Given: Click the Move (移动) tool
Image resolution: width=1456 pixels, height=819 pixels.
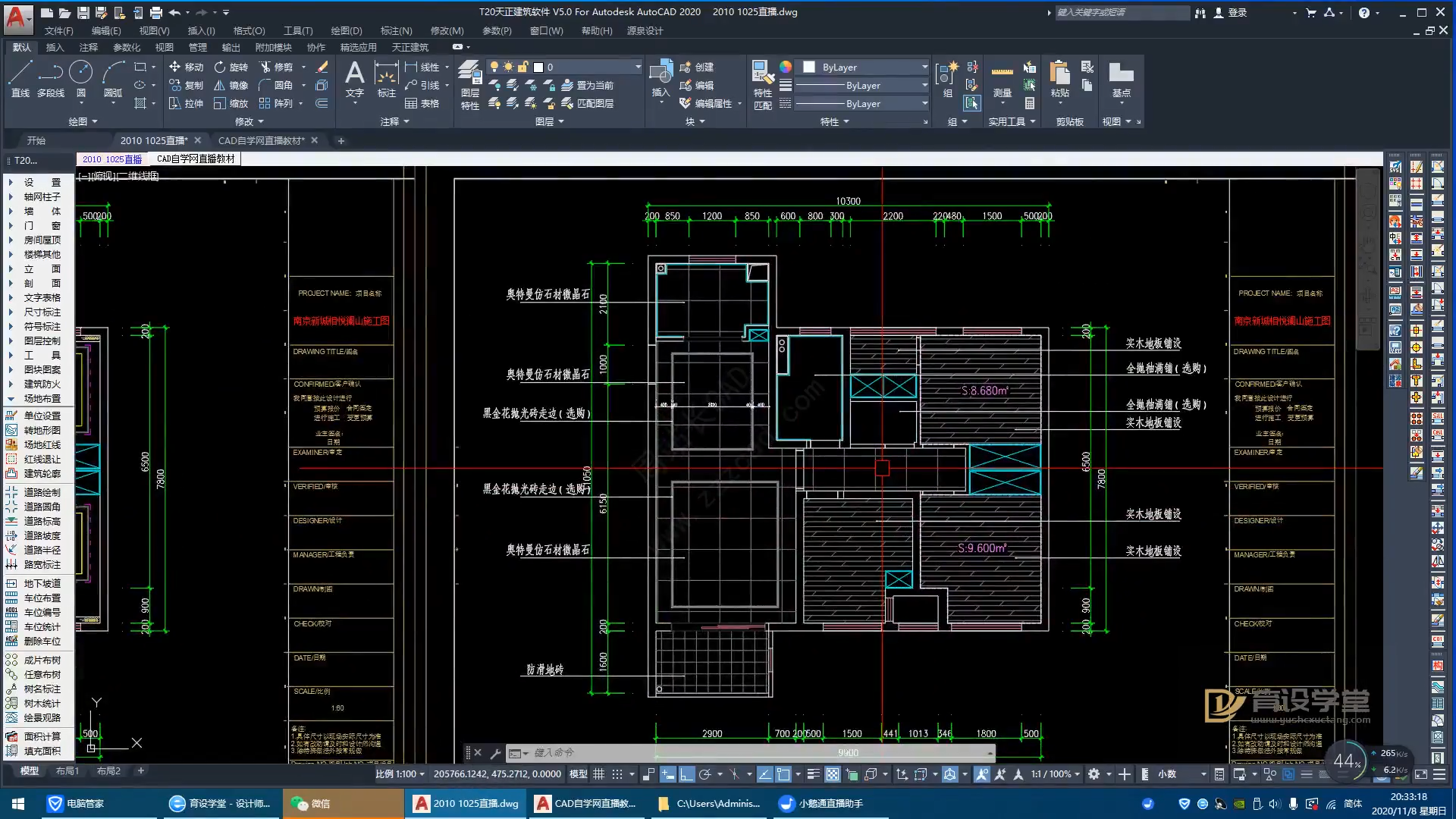Looking at the screenshot, I should pos(186,67).
